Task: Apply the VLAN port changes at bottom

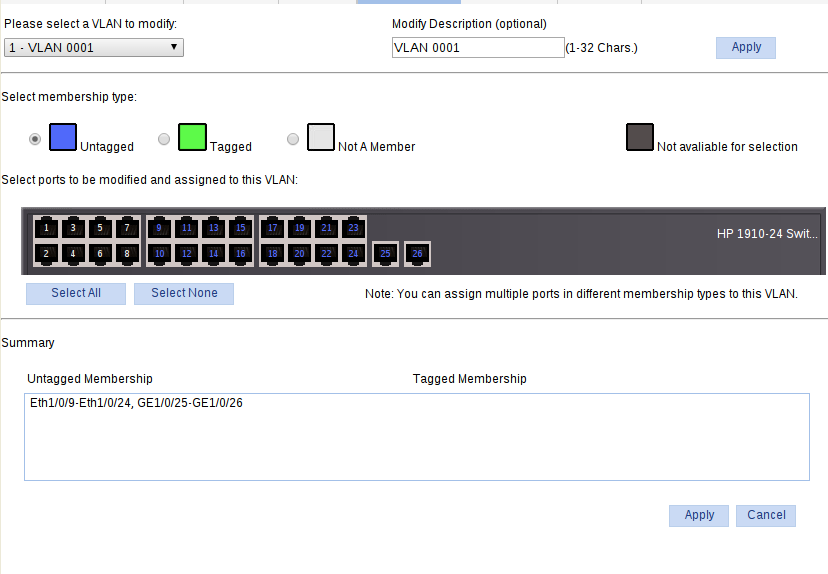Action: point(699,515)
